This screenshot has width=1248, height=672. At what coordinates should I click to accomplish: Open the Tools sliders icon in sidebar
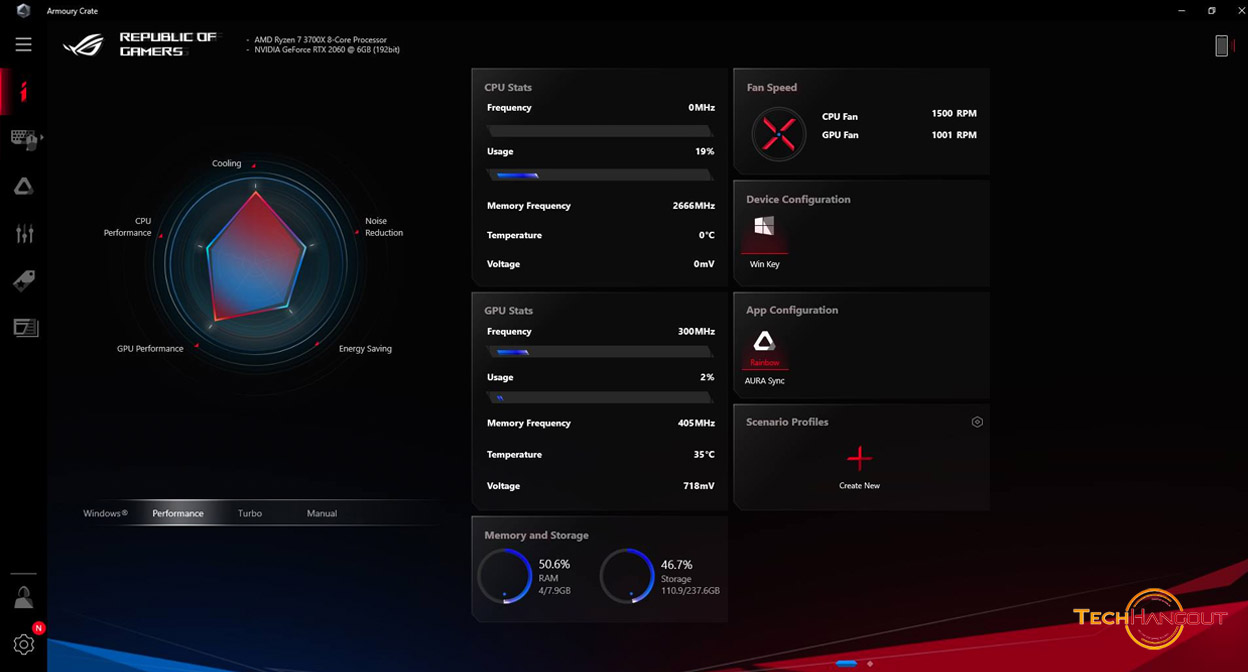tap(24, 234)
